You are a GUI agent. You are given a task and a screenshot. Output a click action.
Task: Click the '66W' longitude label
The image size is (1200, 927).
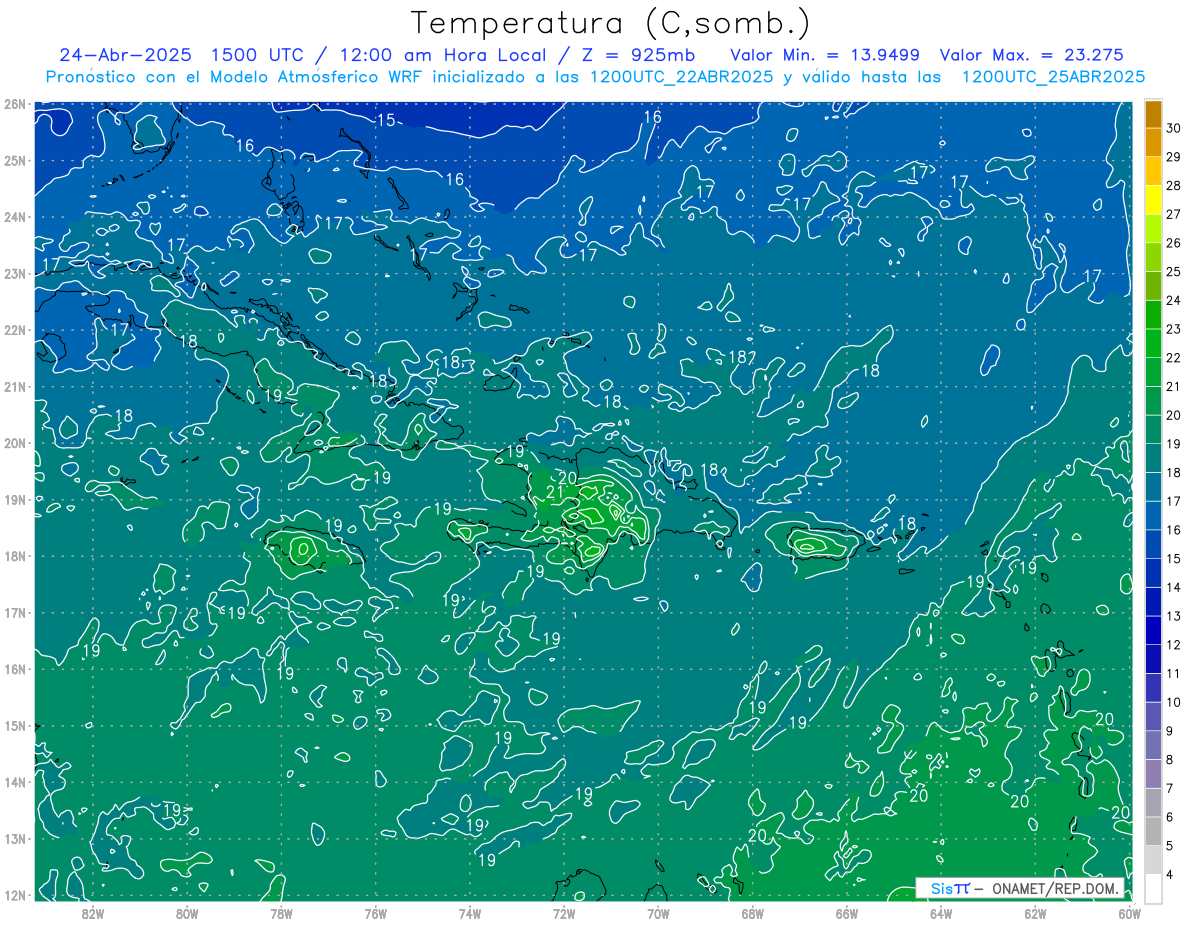pyautogui.click(x=847, y=912)
